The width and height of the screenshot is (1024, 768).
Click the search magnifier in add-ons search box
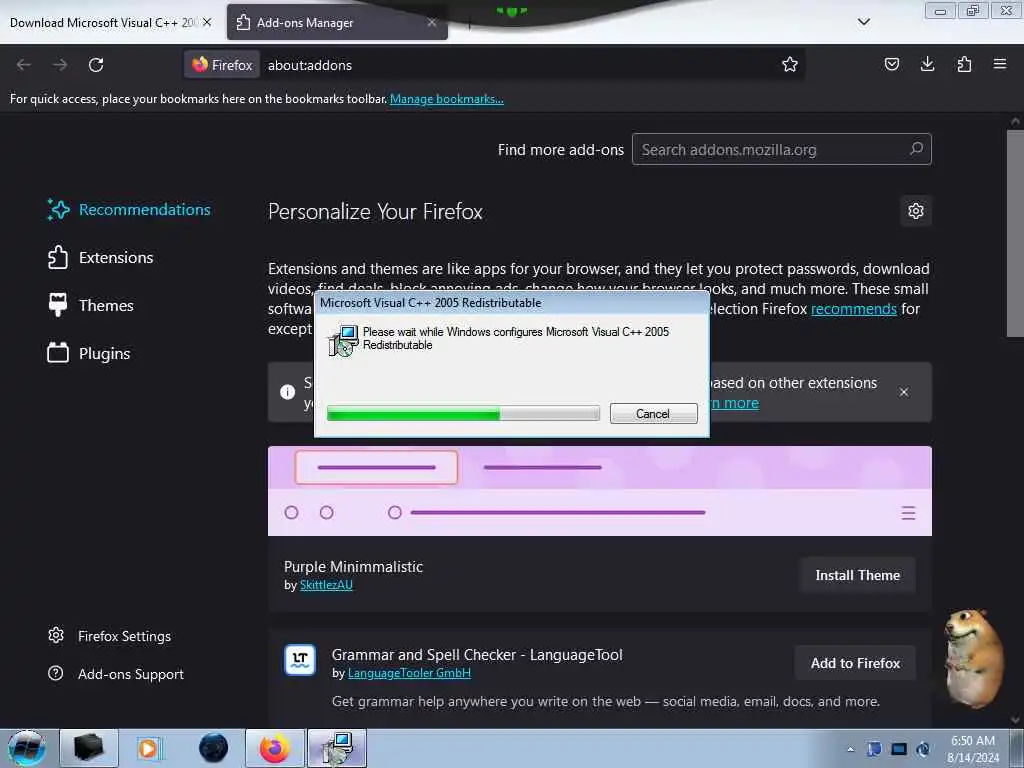click(x=916, y=149)
